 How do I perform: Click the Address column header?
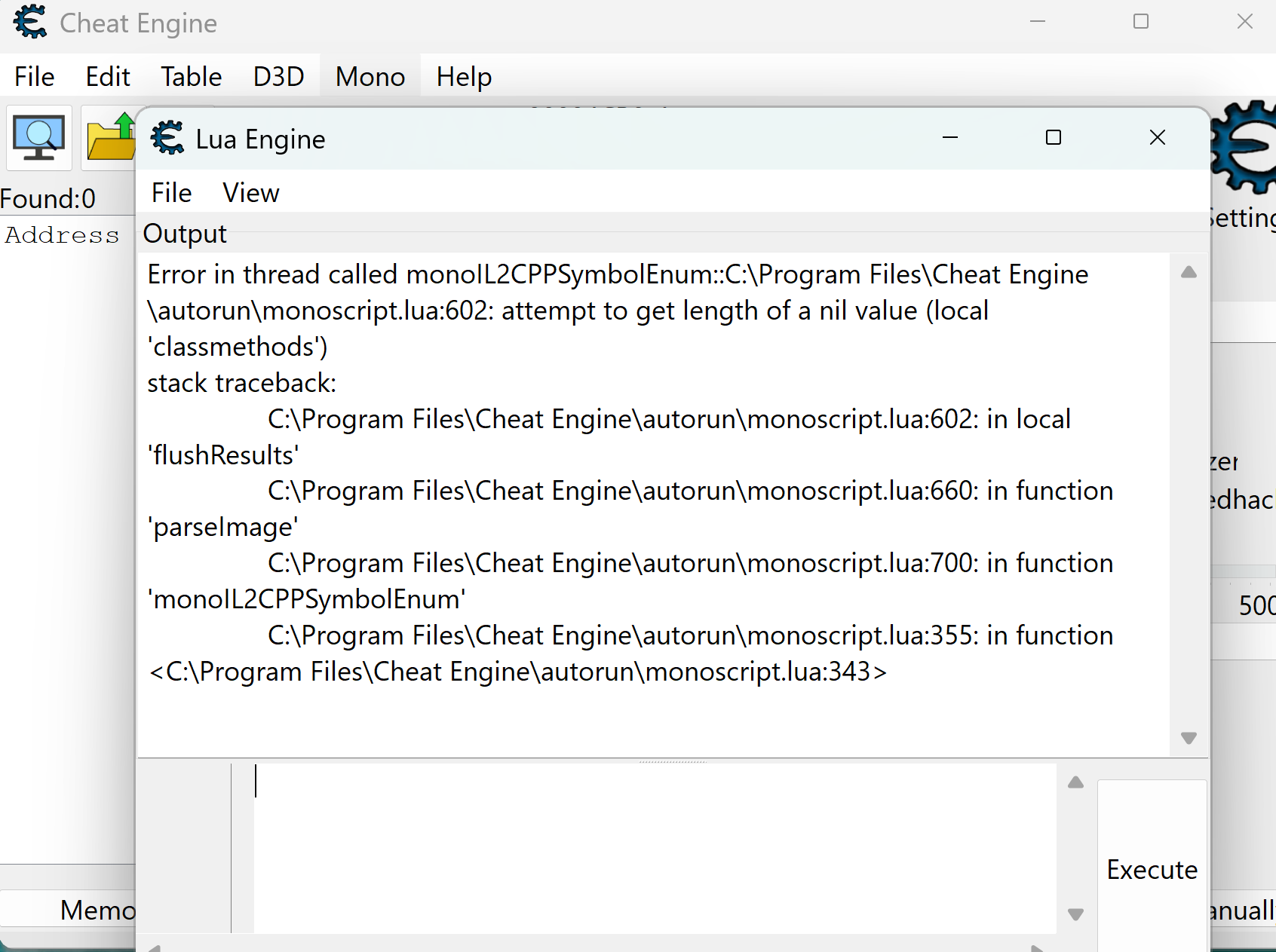point(63,235)
